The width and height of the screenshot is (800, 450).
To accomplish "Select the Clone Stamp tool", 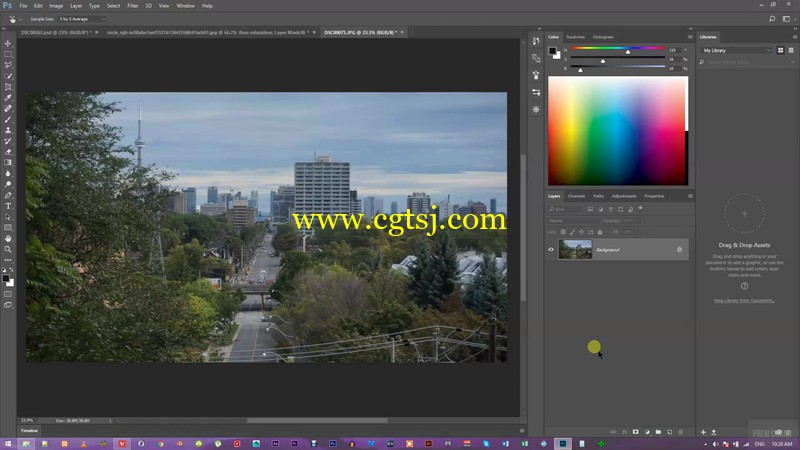I will point(8,130).
